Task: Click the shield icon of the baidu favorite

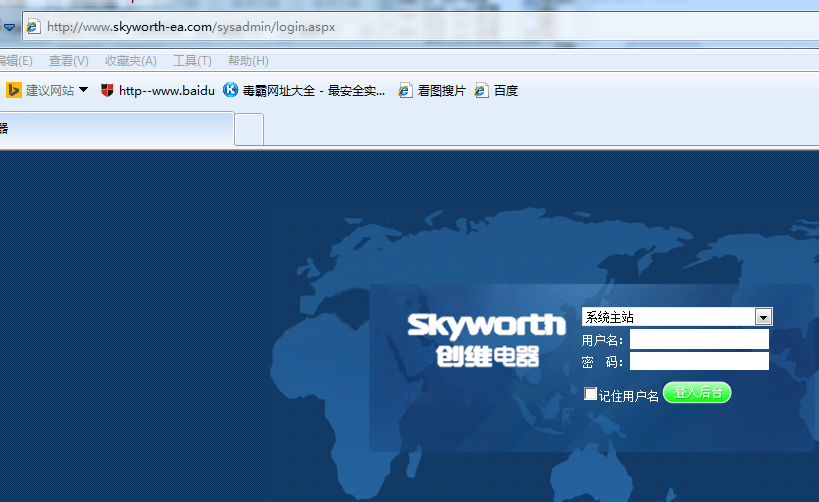Action: point(107,90)
